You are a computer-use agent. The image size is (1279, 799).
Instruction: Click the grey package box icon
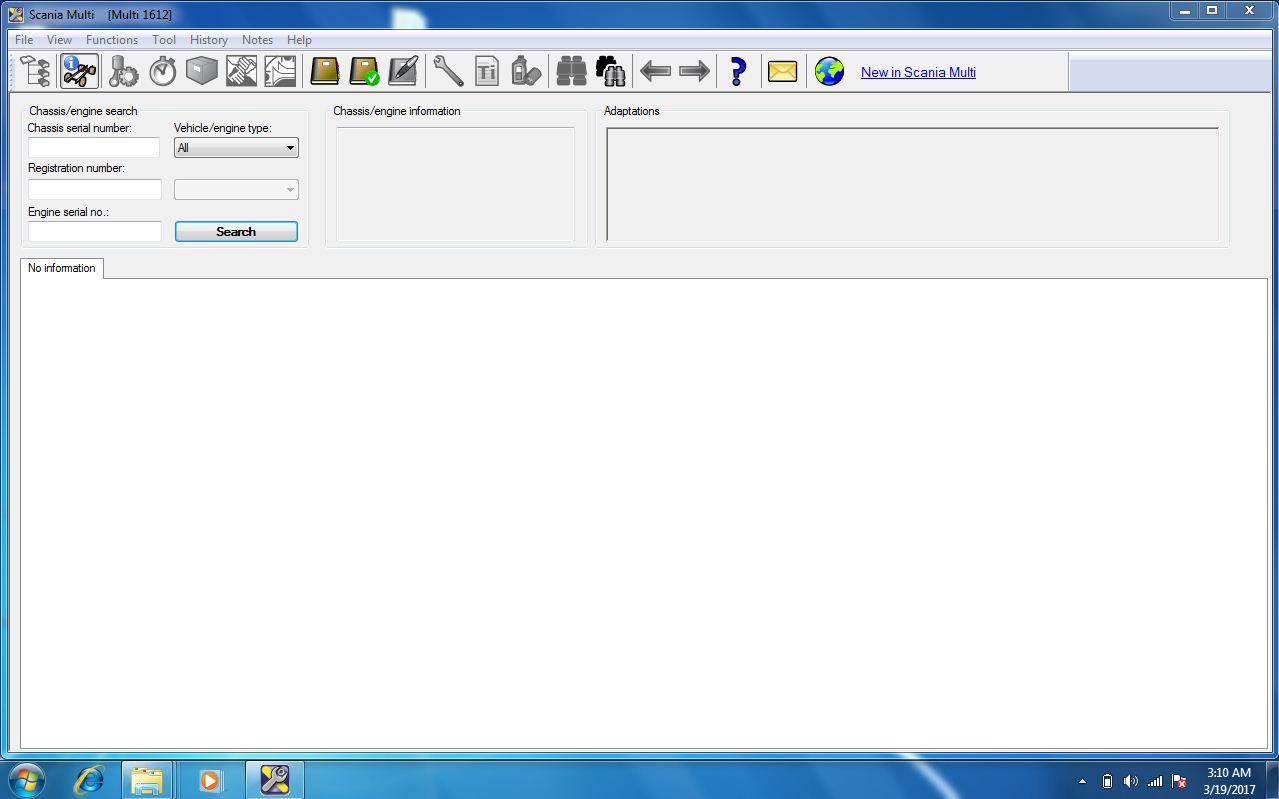click(202, 72)
